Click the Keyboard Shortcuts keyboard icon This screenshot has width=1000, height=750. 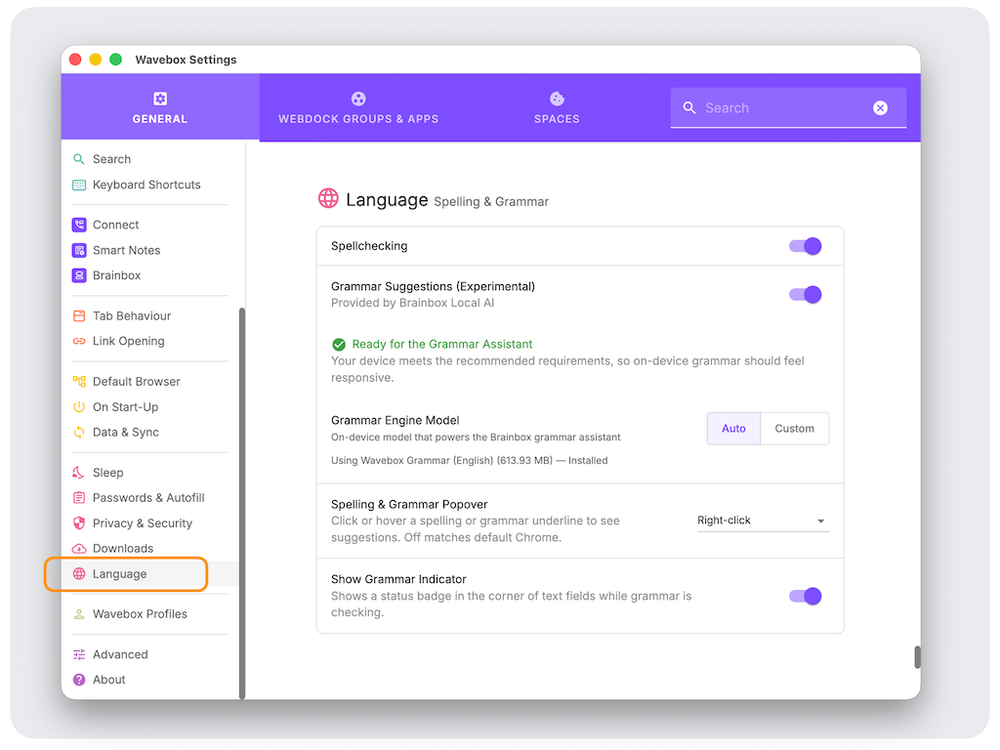tap(79, 185)
